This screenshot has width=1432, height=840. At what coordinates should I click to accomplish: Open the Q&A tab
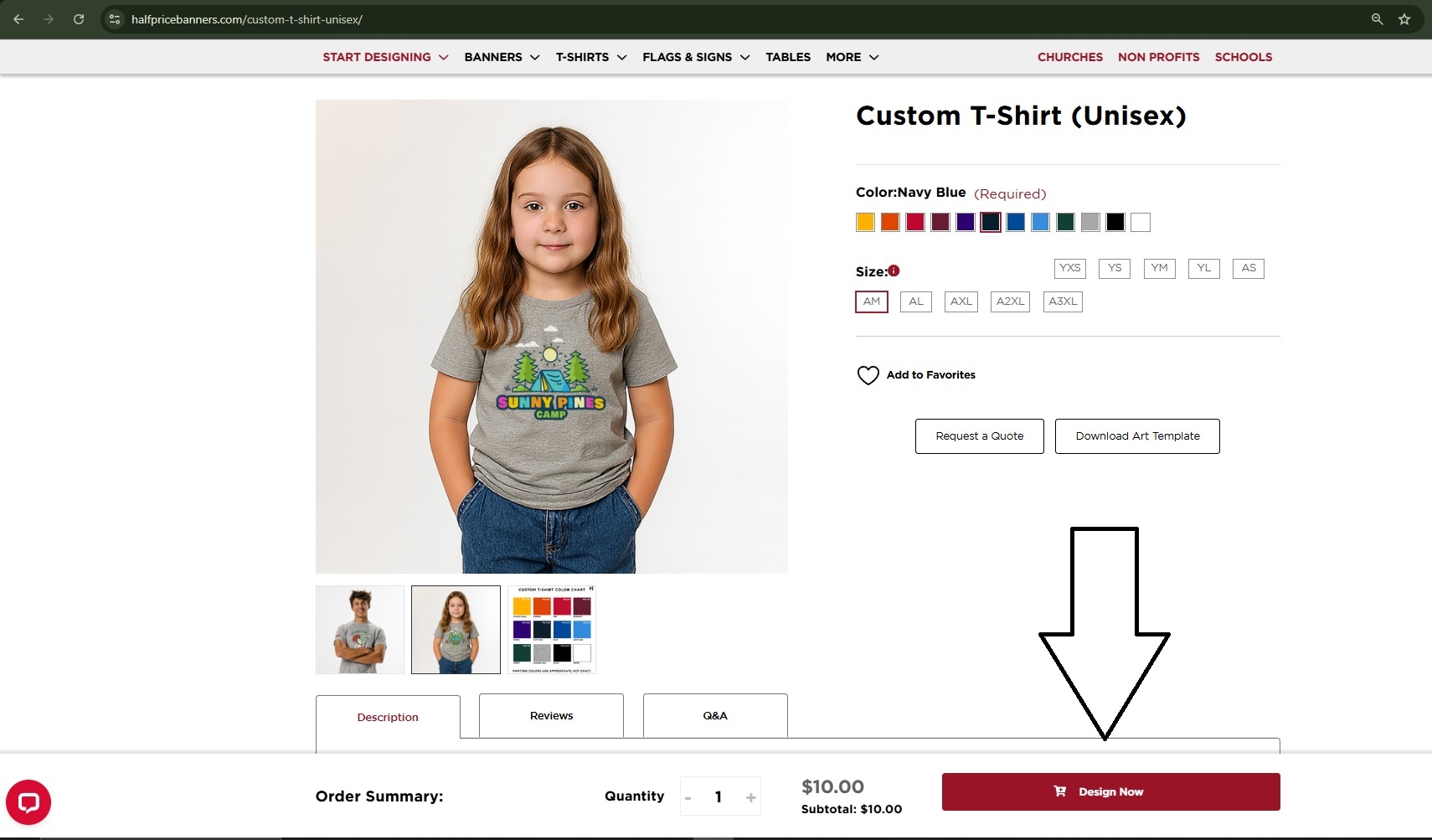[x=715, y=716]
